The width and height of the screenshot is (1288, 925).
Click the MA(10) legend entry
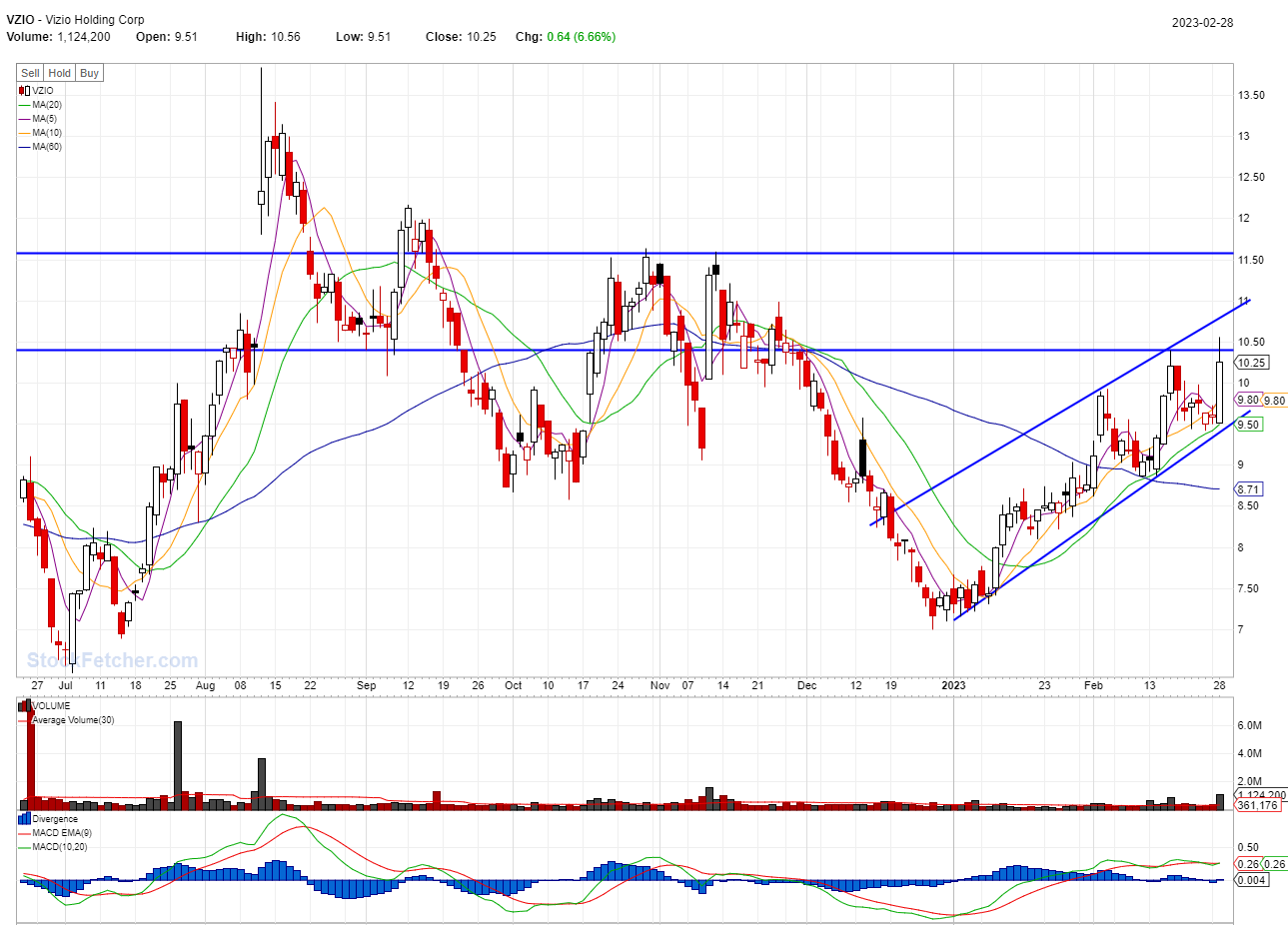point(40,133)
